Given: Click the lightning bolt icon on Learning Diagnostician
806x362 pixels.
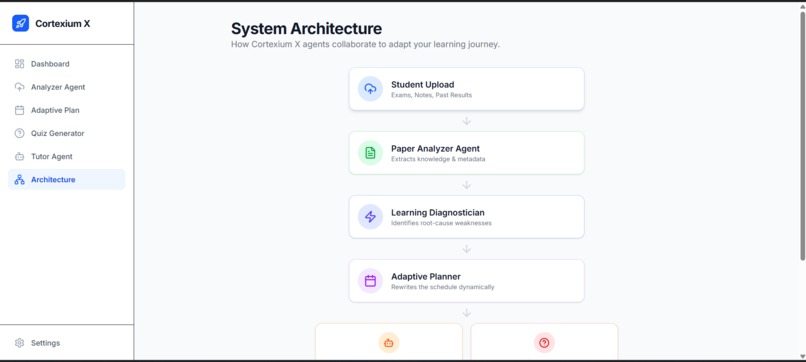Looking at the screenshot, I should [x=370, y=216].
